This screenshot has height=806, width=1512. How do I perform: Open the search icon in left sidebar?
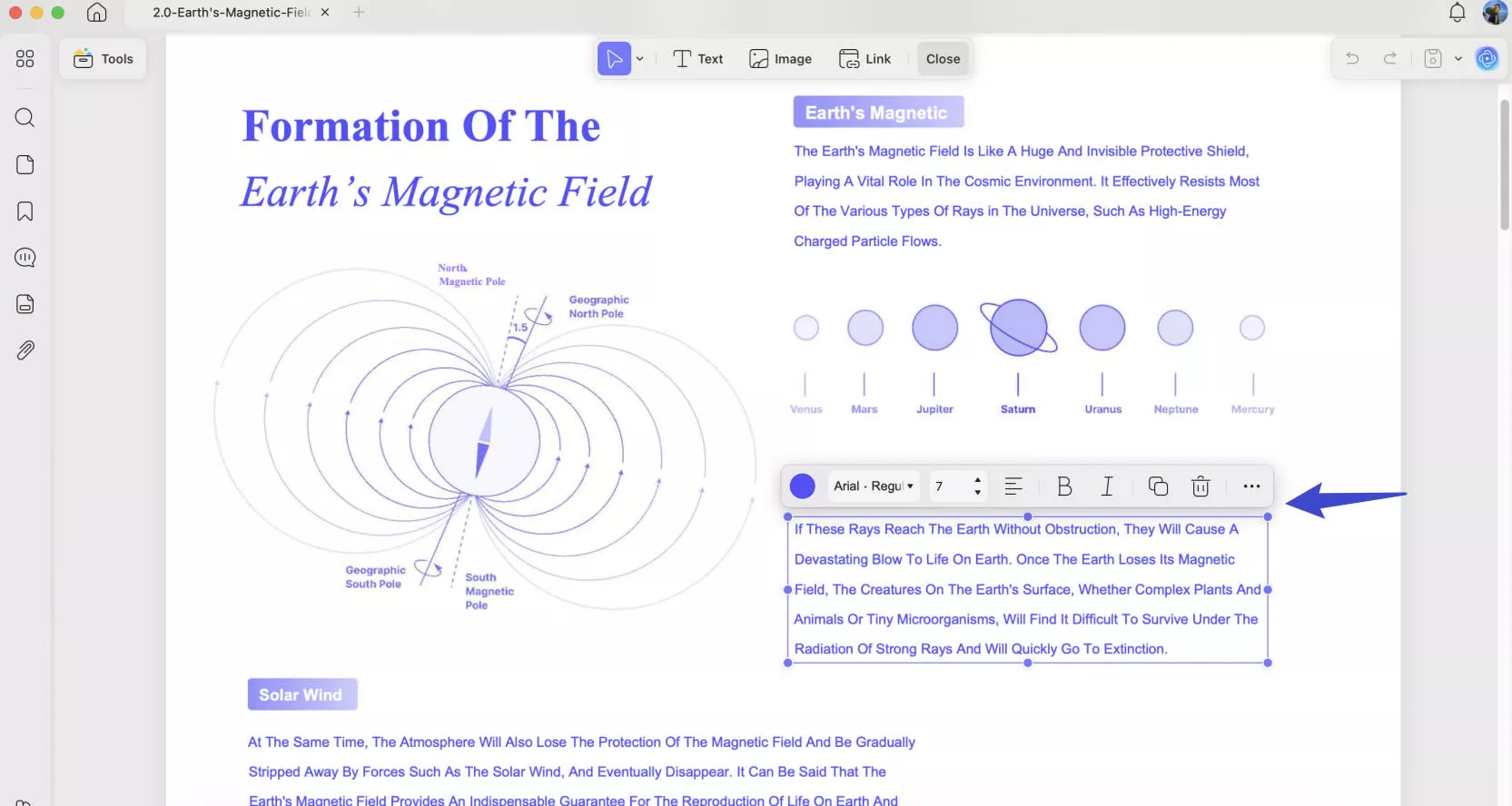point(25,118)
